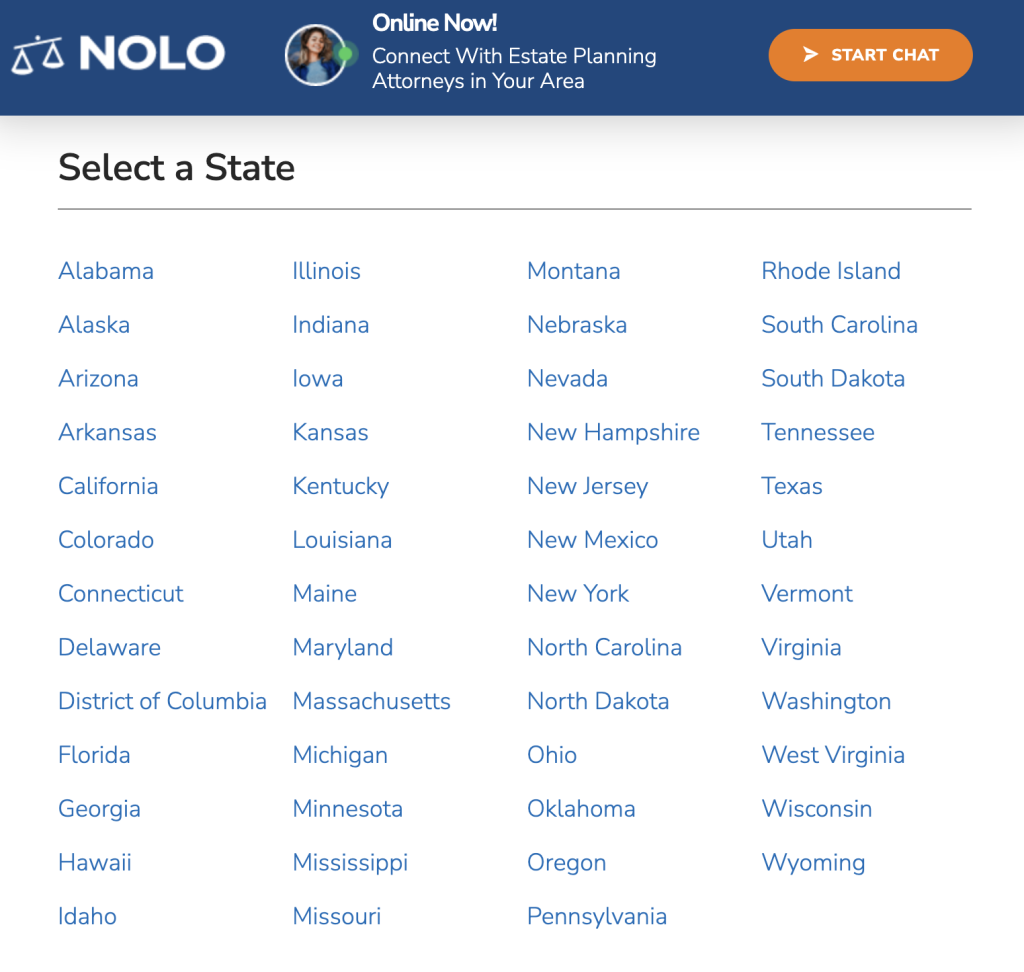Select the California state link

coord(108,486)
